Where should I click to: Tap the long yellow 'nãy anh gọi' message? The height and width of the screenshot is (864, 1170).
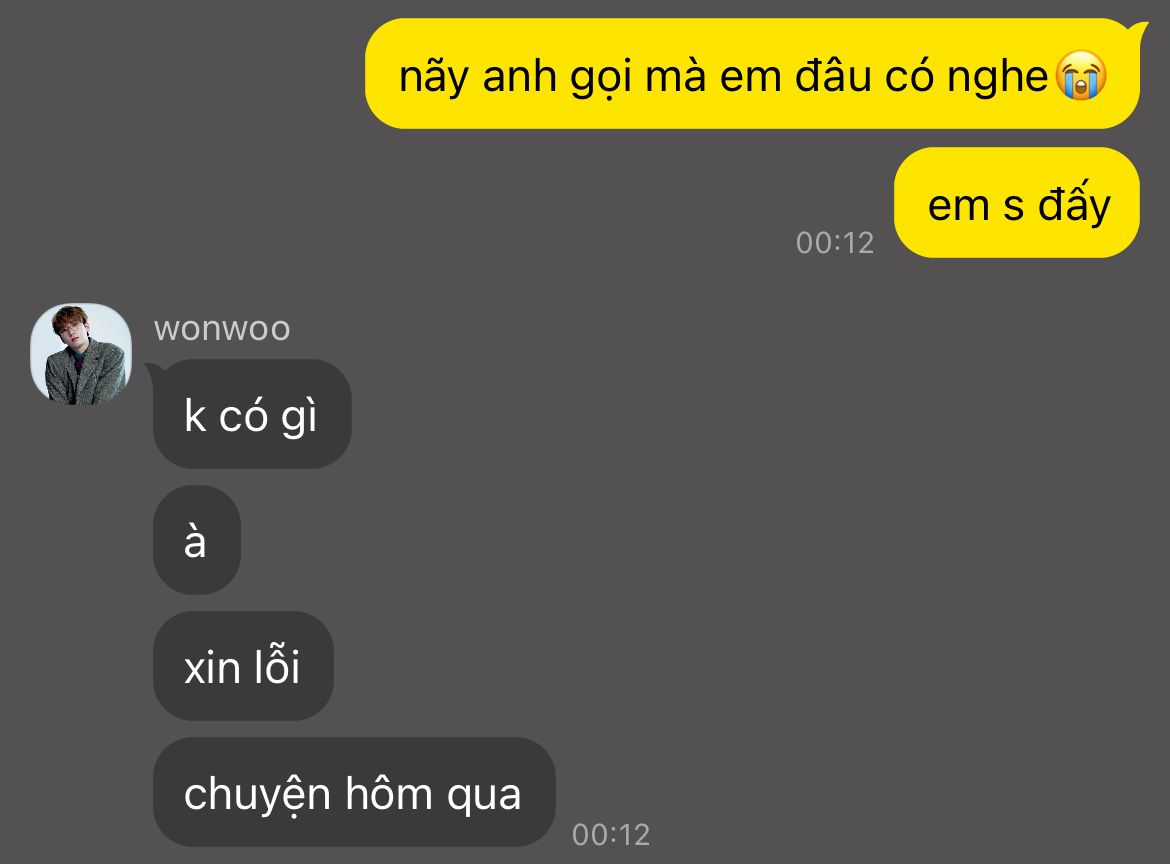click(752, 74)
